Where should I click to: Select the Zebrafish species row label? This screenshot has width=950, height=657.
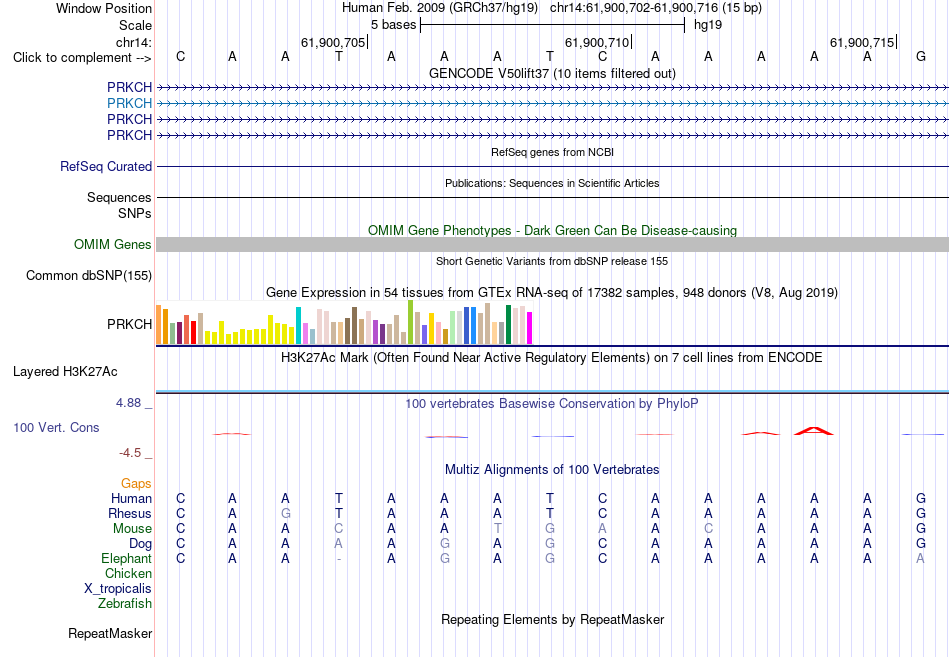pyautogui.click(x=125, y=604)
